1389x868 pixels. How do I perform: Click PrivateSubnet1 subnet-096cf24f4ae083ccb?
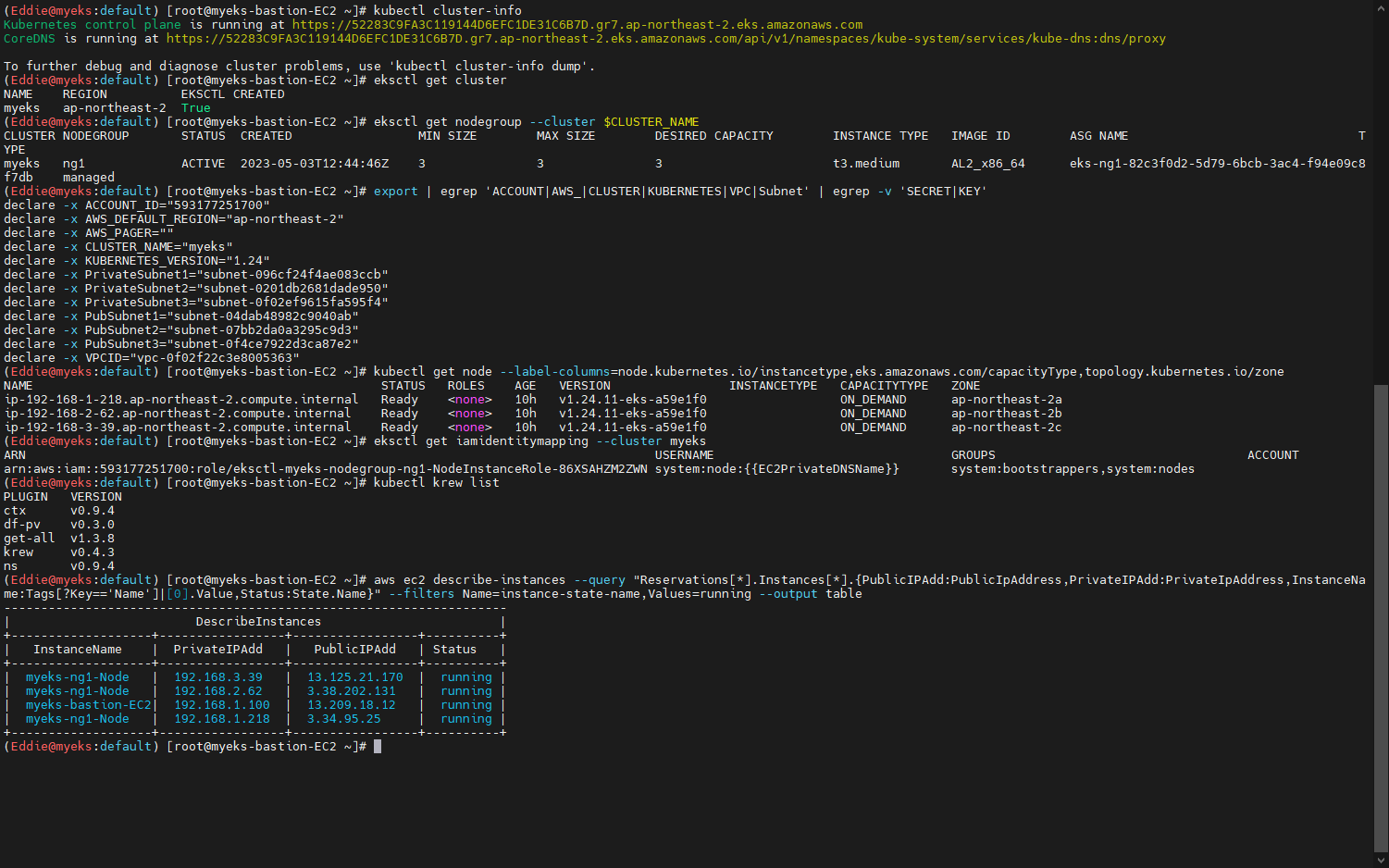(x=292, y=275)
